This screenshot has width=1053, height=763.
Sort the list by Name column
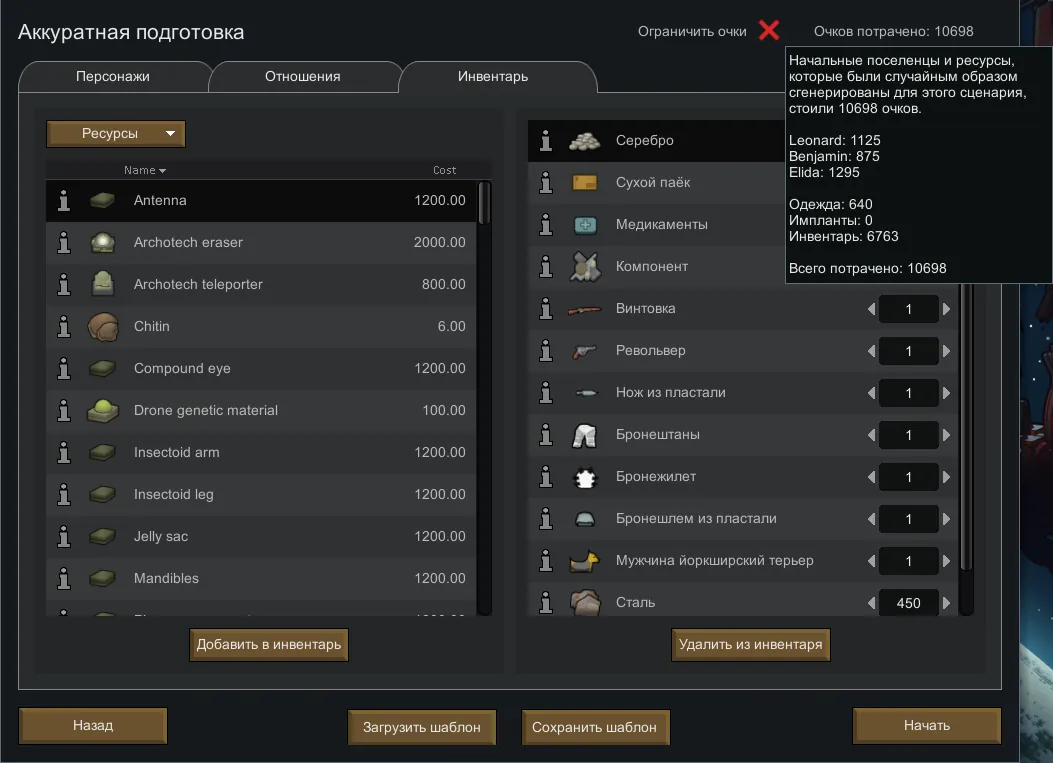pyautogui.click(x=145, y=170)
